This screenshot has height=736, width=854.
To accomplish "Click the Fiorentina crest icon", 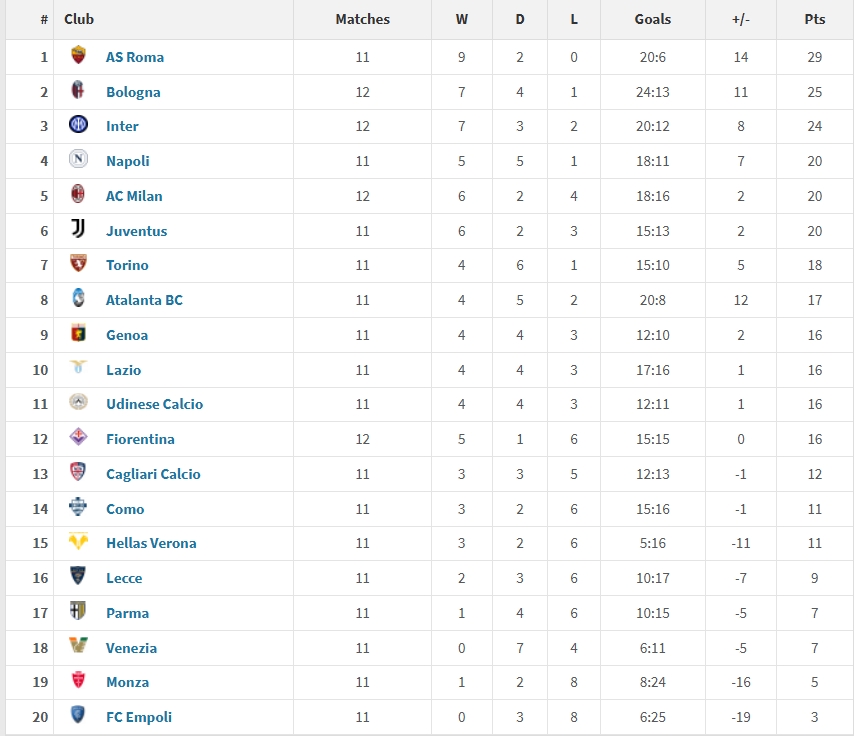I will pyautogui.click(x=78, y=438).
